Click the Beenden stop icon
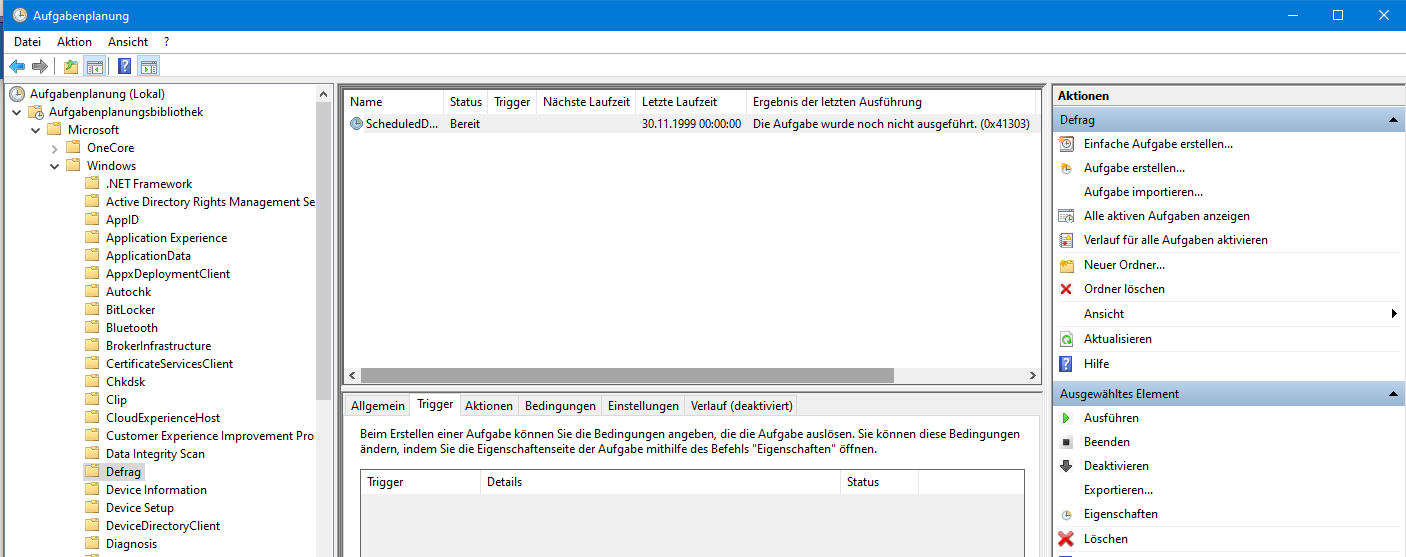 [1066, 442]
